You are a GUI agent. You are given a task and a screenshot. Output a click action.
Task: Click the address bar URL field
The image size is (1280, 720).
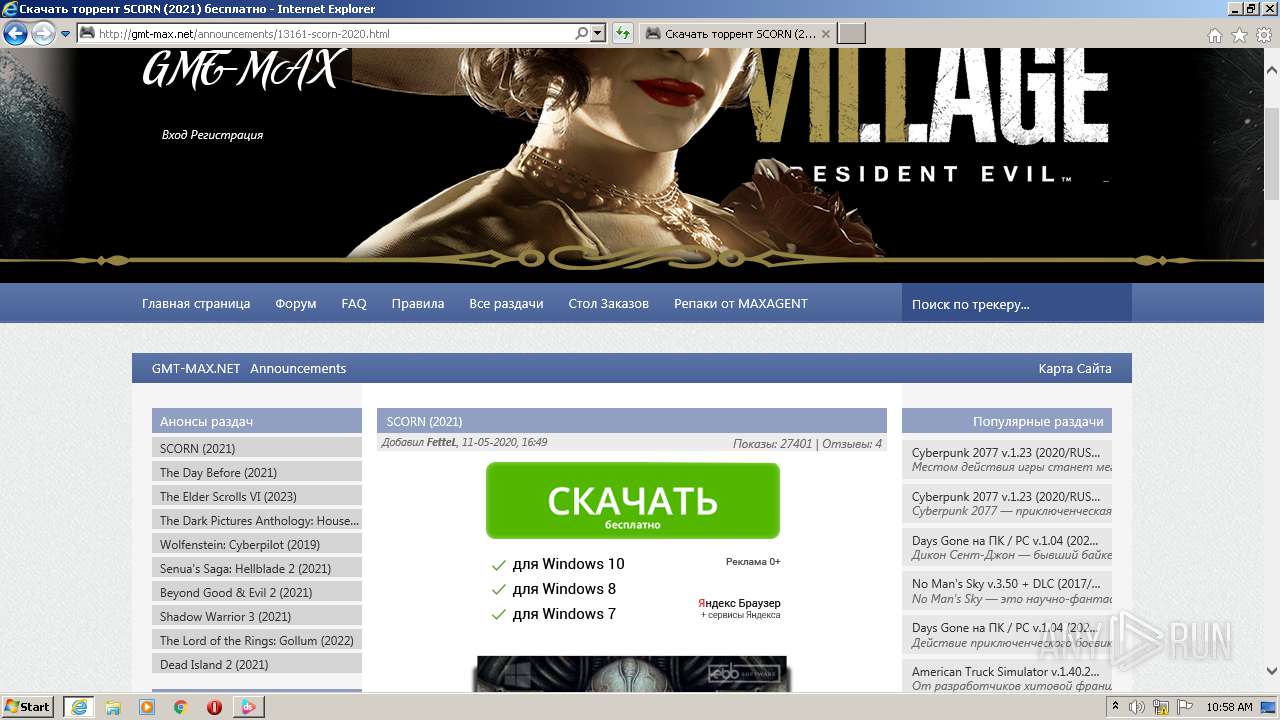pyautogui.click(x=325, y=34)
